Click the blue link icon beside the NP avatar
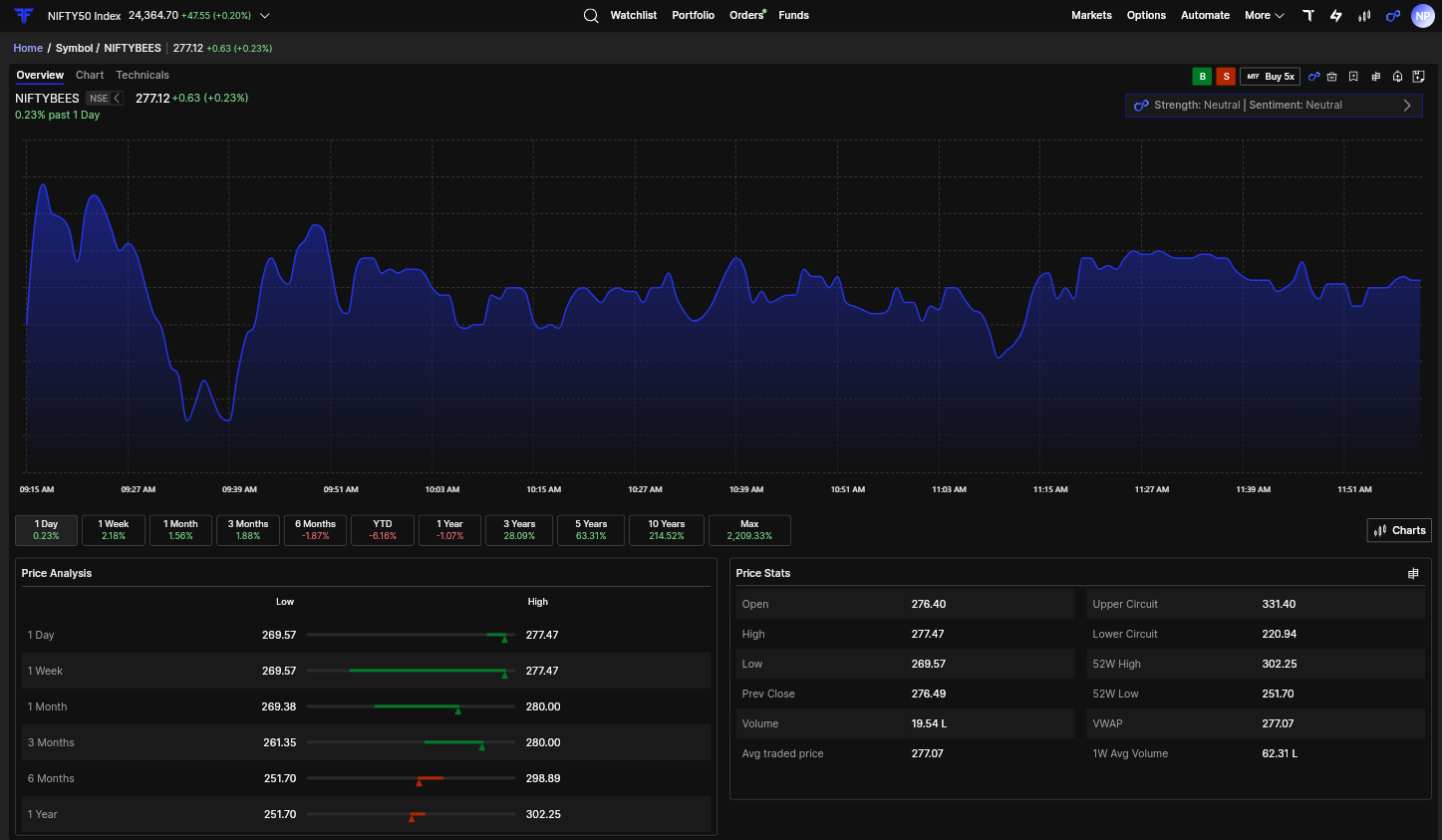This screenshot has width=1442, height=840. click(x=1393, y=15)
